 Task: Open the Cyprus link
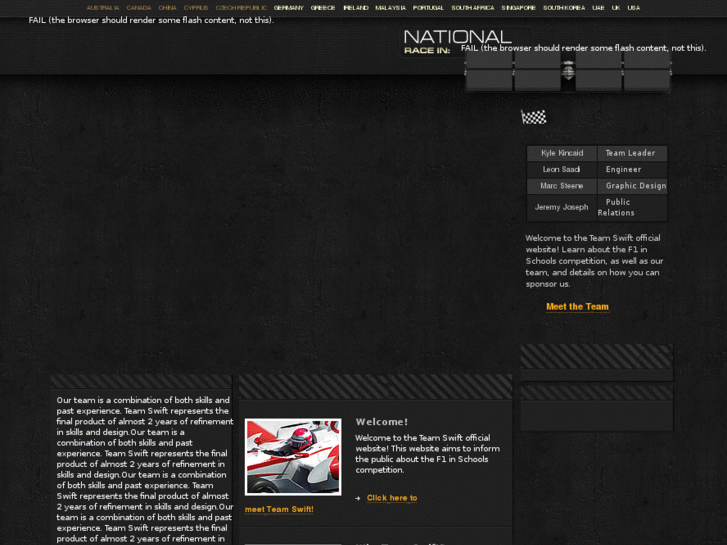coord(196,8)
